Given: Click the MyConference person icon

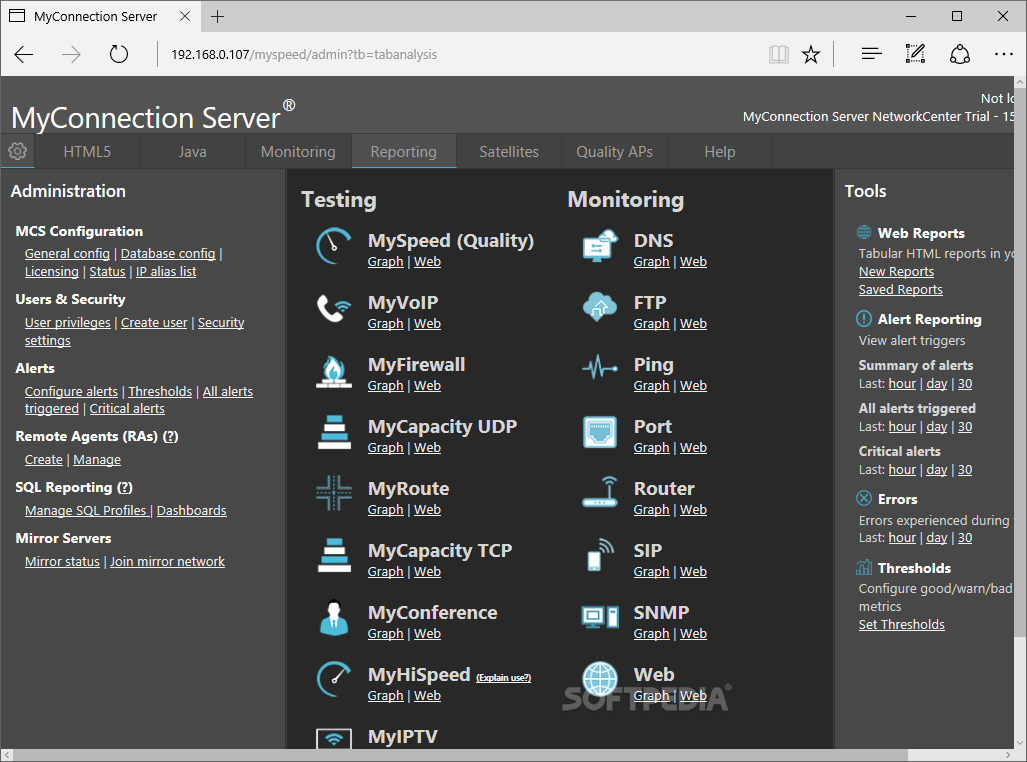Looking at the screenshot, I should (x=334, y=617).
